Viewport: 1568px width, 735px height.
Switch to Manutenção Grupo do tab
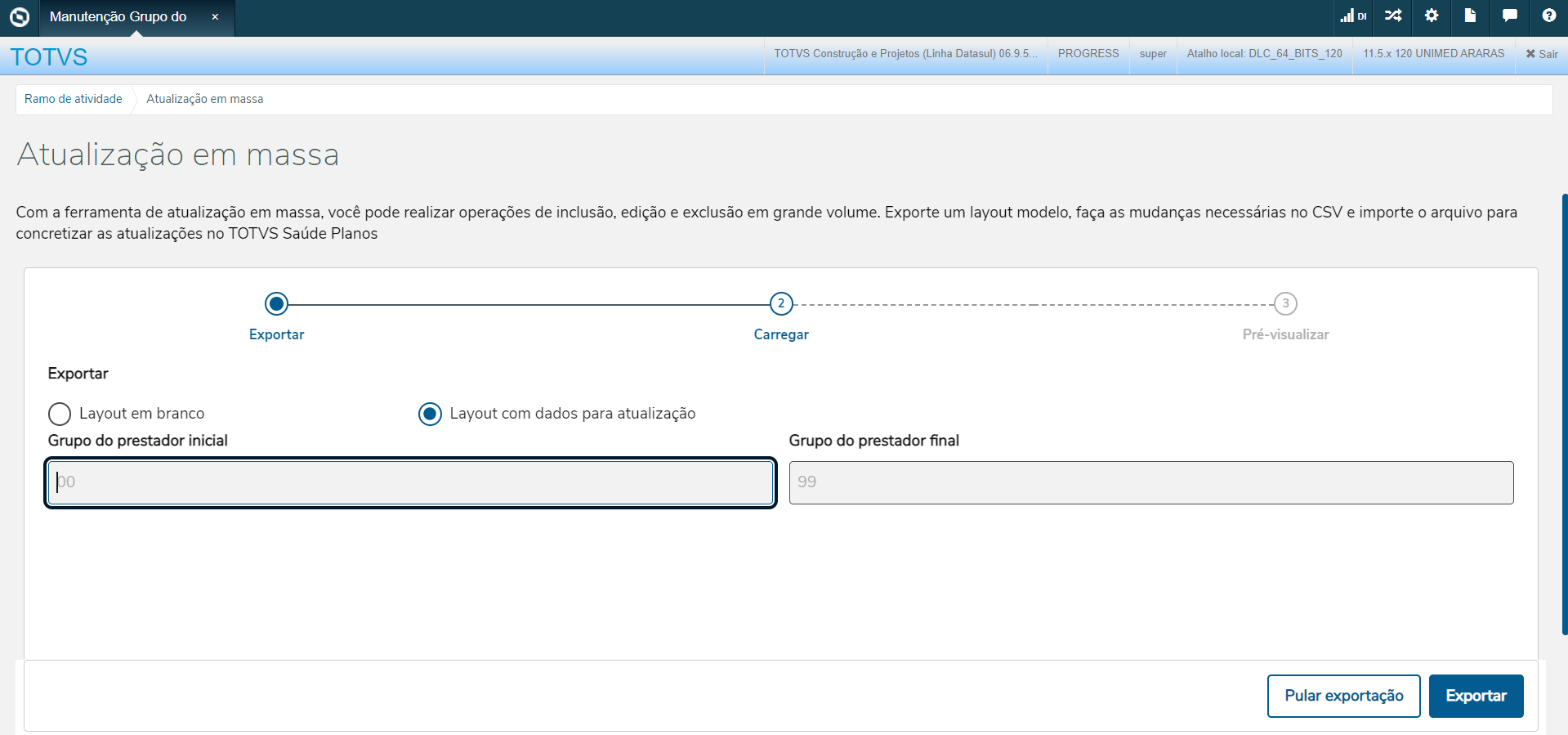click(118, 17)
